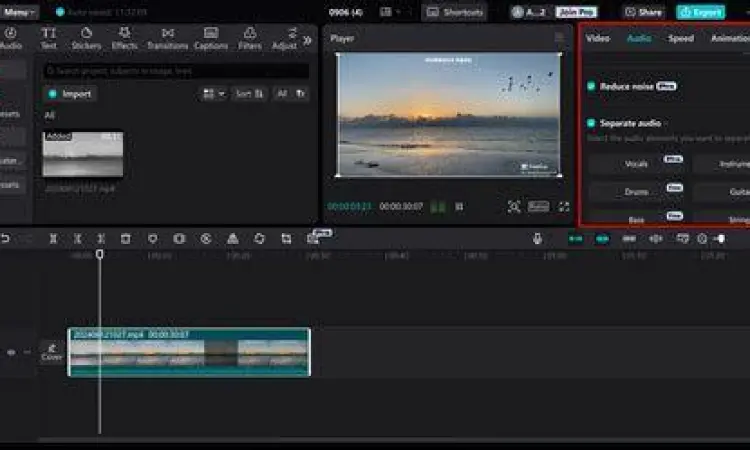Screen dimensions: 750x450
Task: Open the Transitions panel
Action: click(x=167, y=38)
